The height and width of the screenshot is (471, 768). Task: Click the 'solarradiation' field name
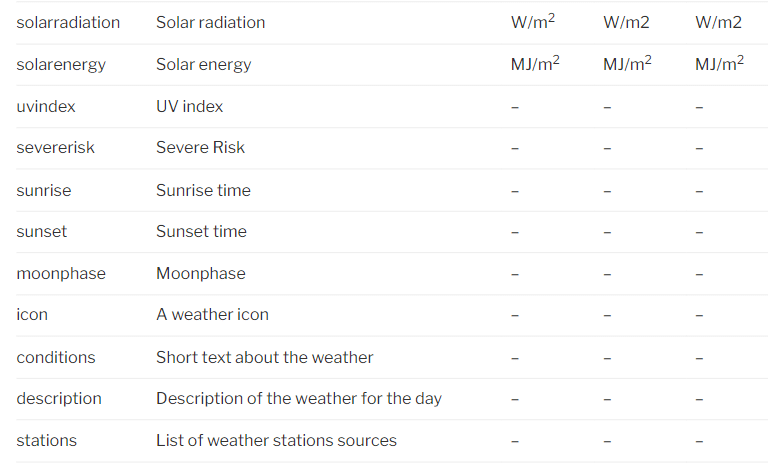point(68,22)
